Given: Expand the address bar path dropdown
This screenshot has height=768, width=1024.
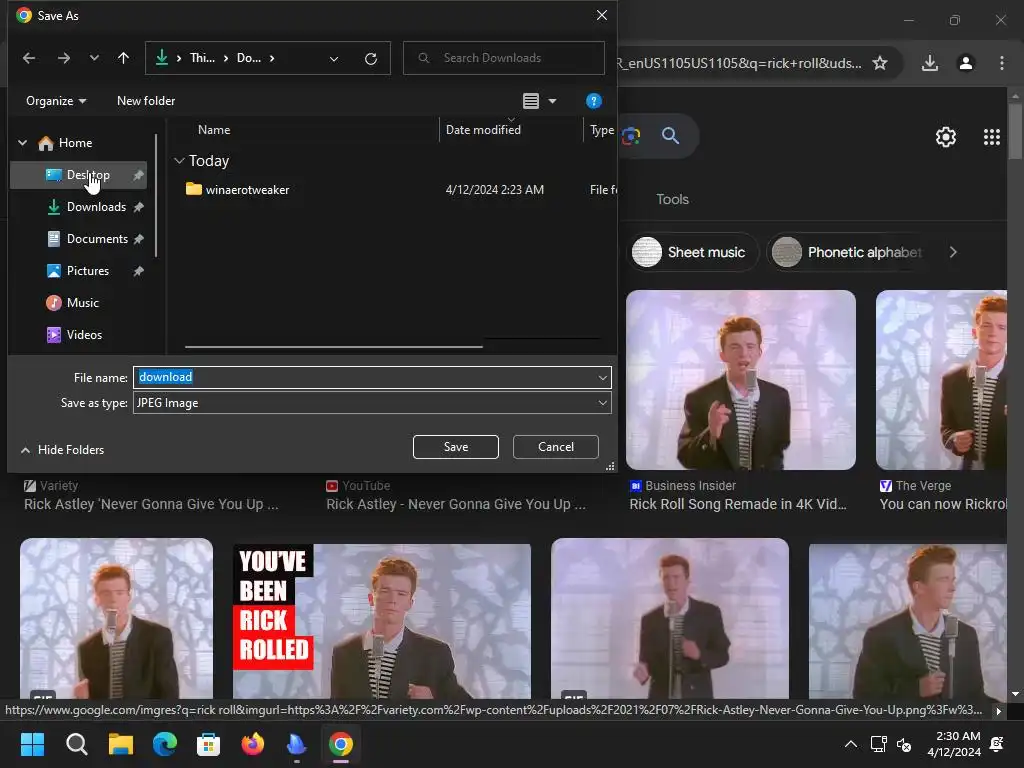Looking at the screenshot, I should point(334,59).
